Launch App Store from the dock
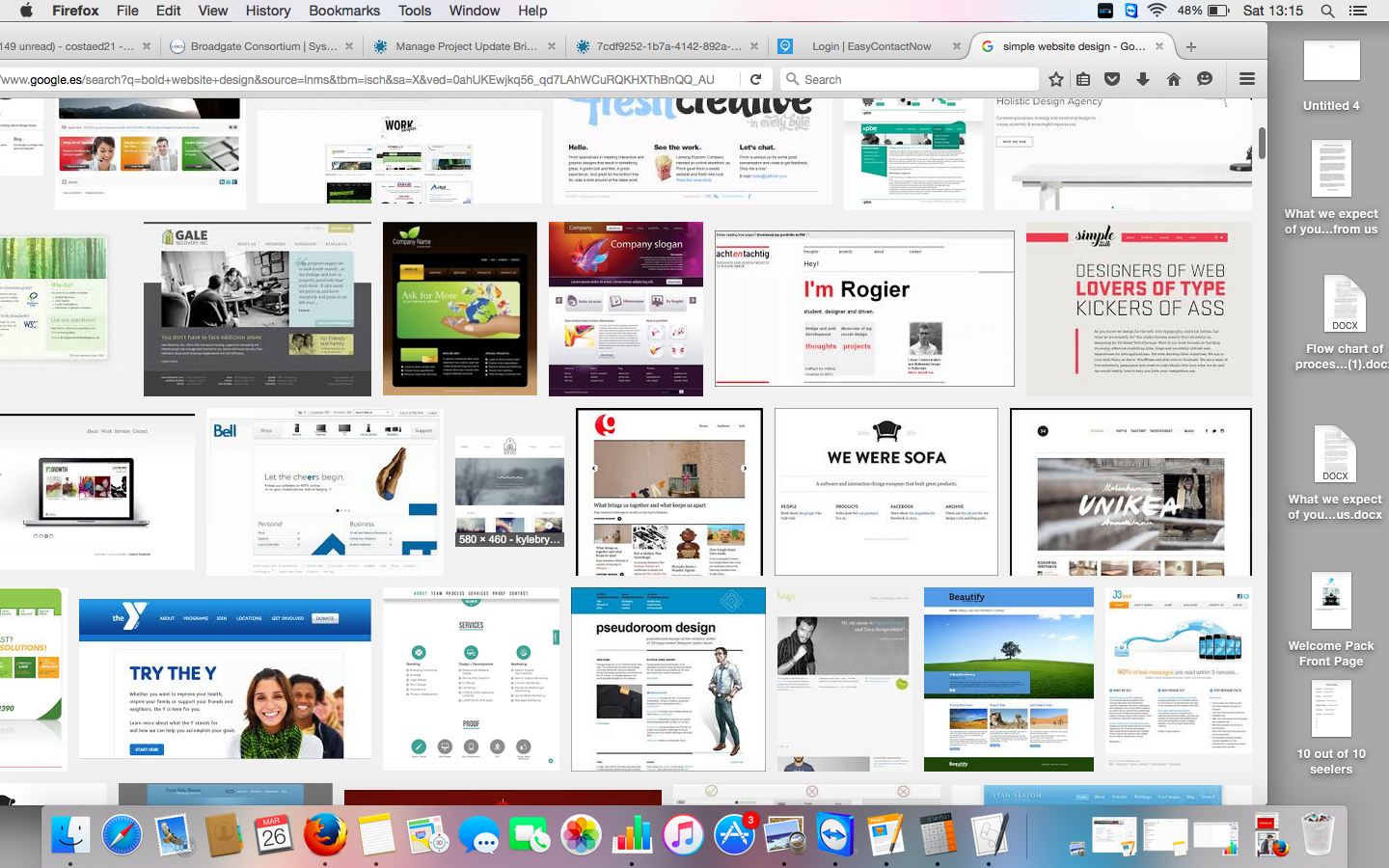Image resolution: width=1389 pixels, height=868 pixels. (734, 834)
